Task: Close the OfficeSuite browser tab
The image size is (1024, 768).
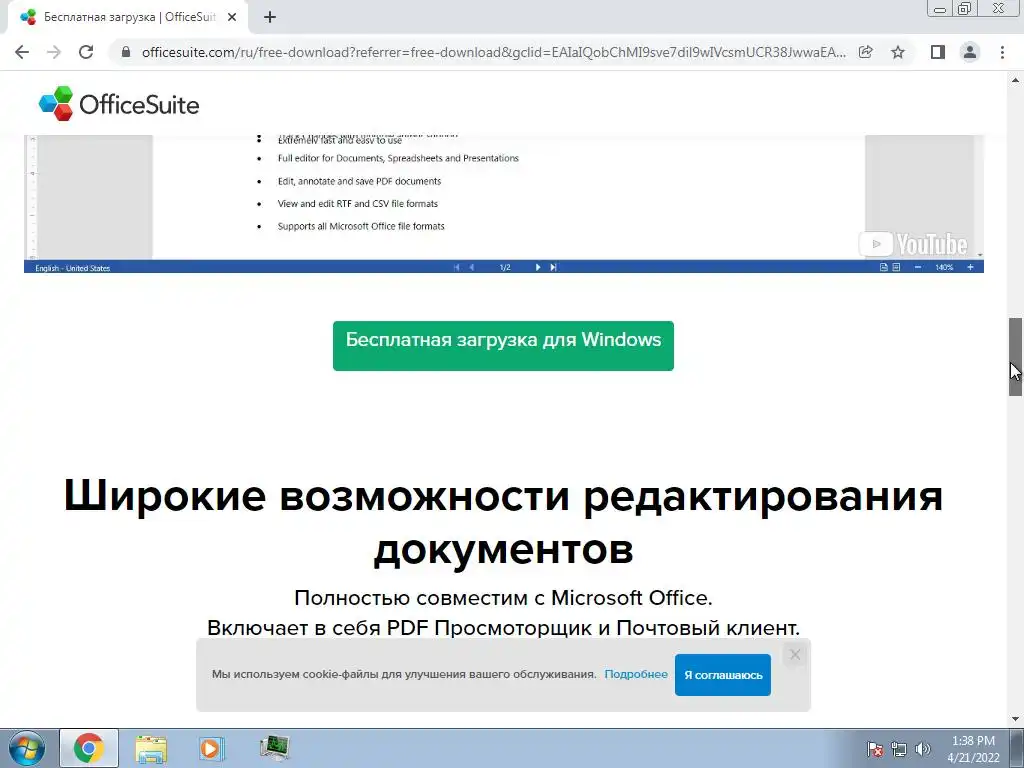Action: [232, 17]
